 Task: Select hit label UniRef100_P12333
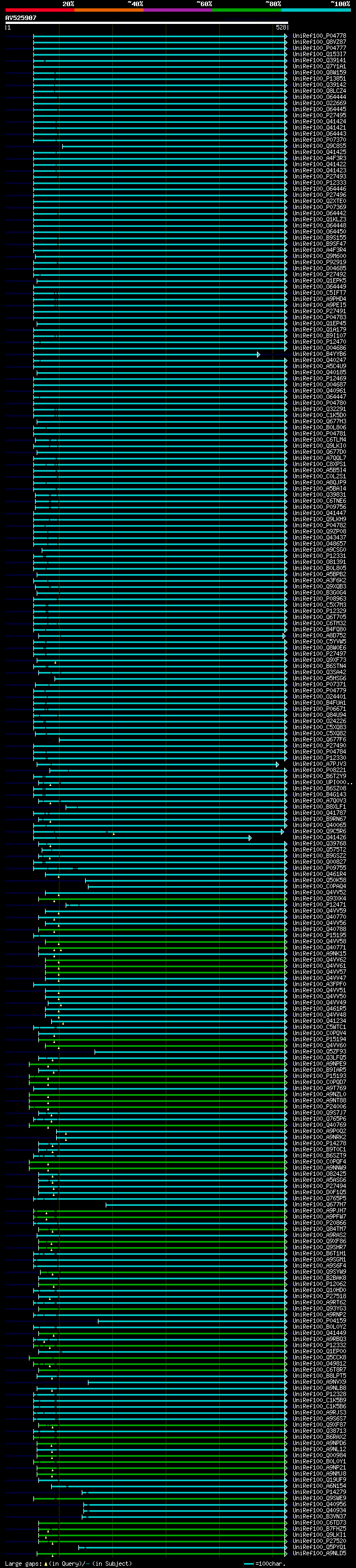pos(319,182)
